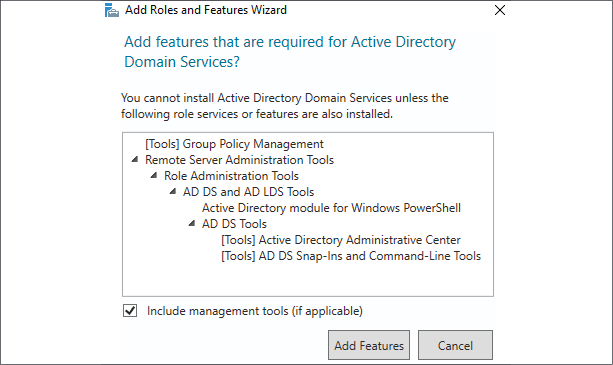This screenshot has width=613, height=365.
Task: Cancel adding required features
Action: [x=455, y=345]
